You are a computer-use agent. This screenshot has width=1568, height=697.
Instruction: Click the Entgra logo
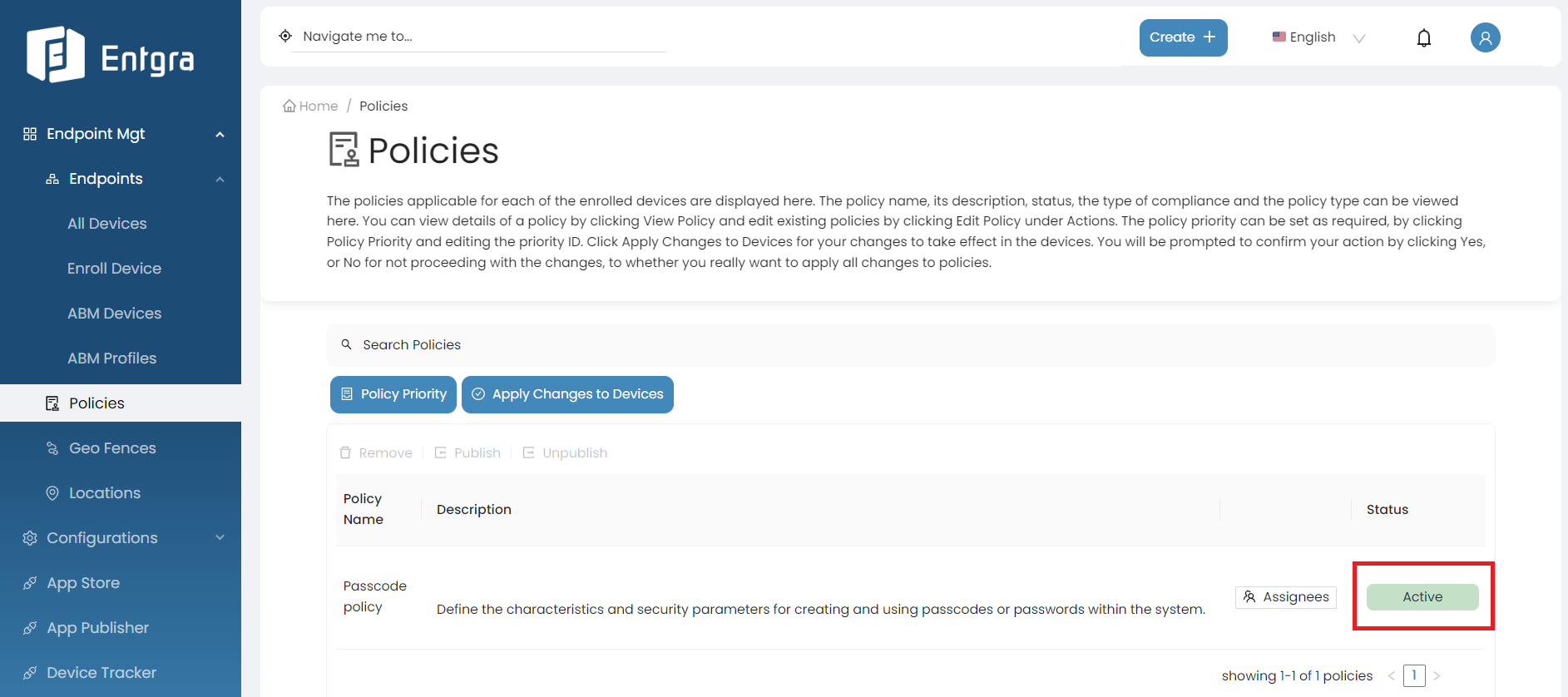pos(111,56)
